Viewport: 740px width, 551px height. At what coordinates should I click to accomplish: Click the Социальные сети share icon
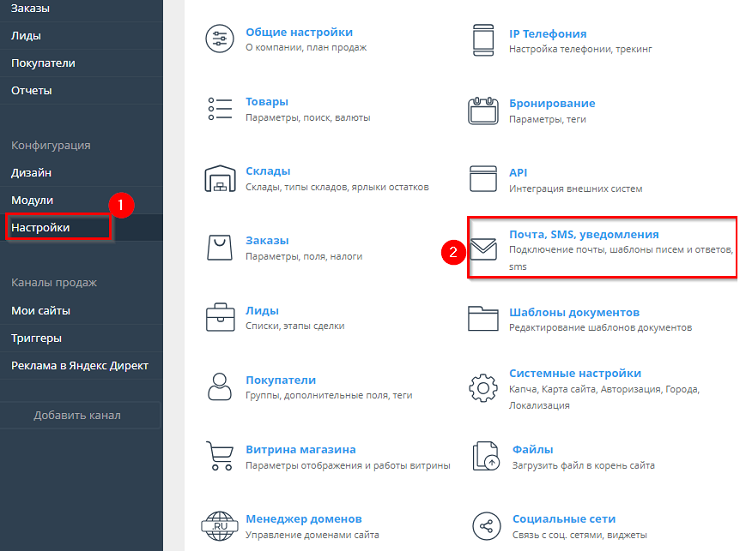pos(483,526)
